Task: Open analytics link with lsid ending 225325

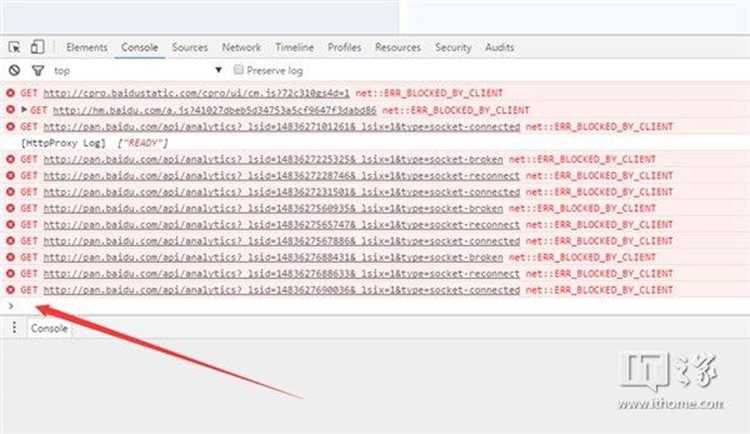Action: point(273,159)
